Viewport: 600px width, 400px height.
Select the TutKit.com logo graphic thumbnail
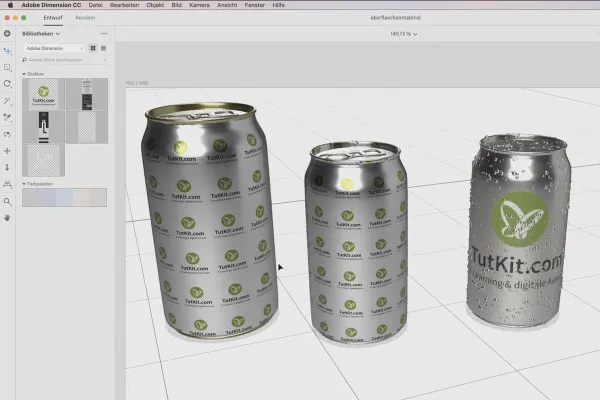click(43, 94)
